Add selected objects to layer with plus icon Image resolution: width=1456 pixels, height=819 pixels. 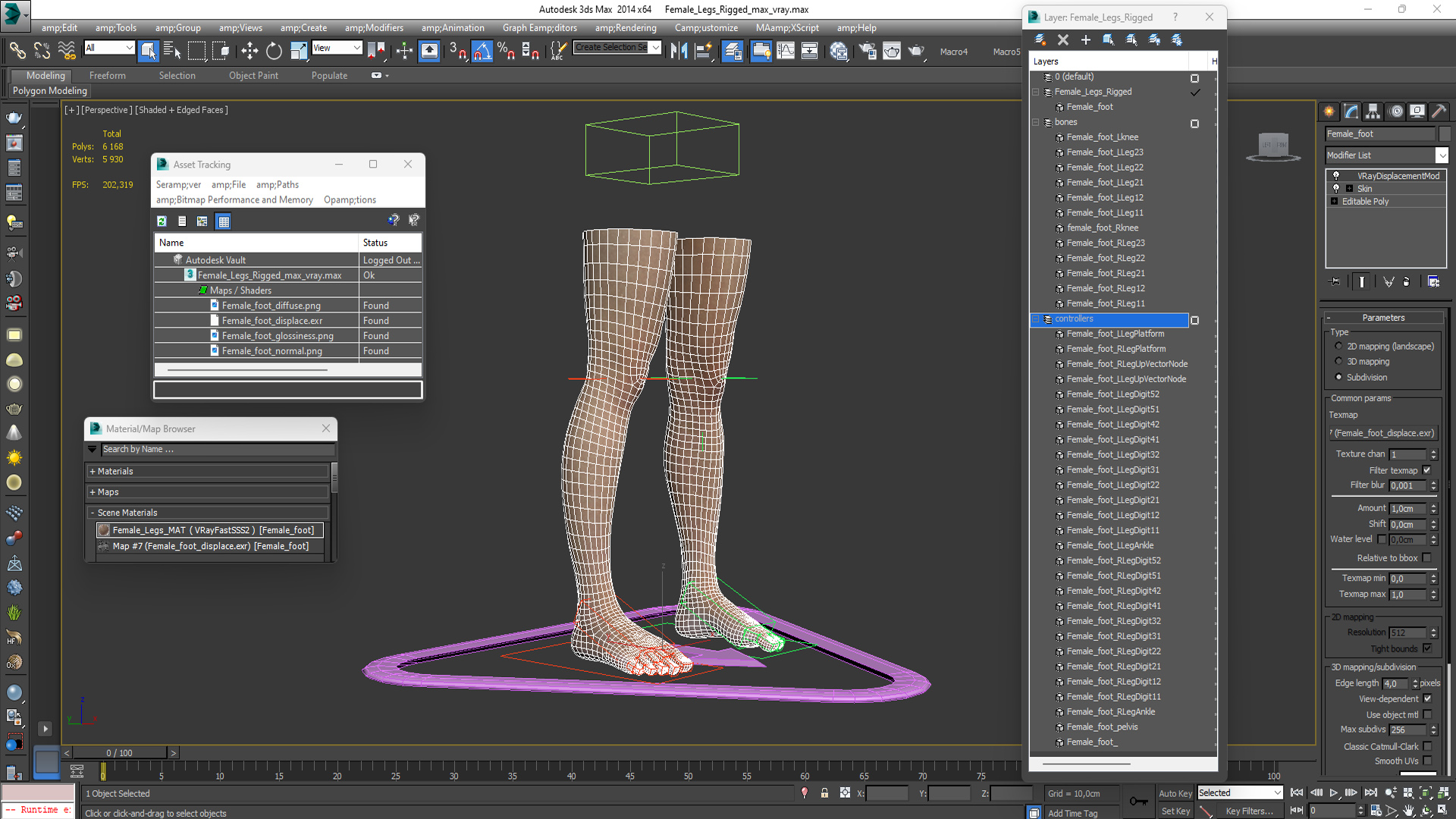pyautogui.click(x=1086, y=39)
